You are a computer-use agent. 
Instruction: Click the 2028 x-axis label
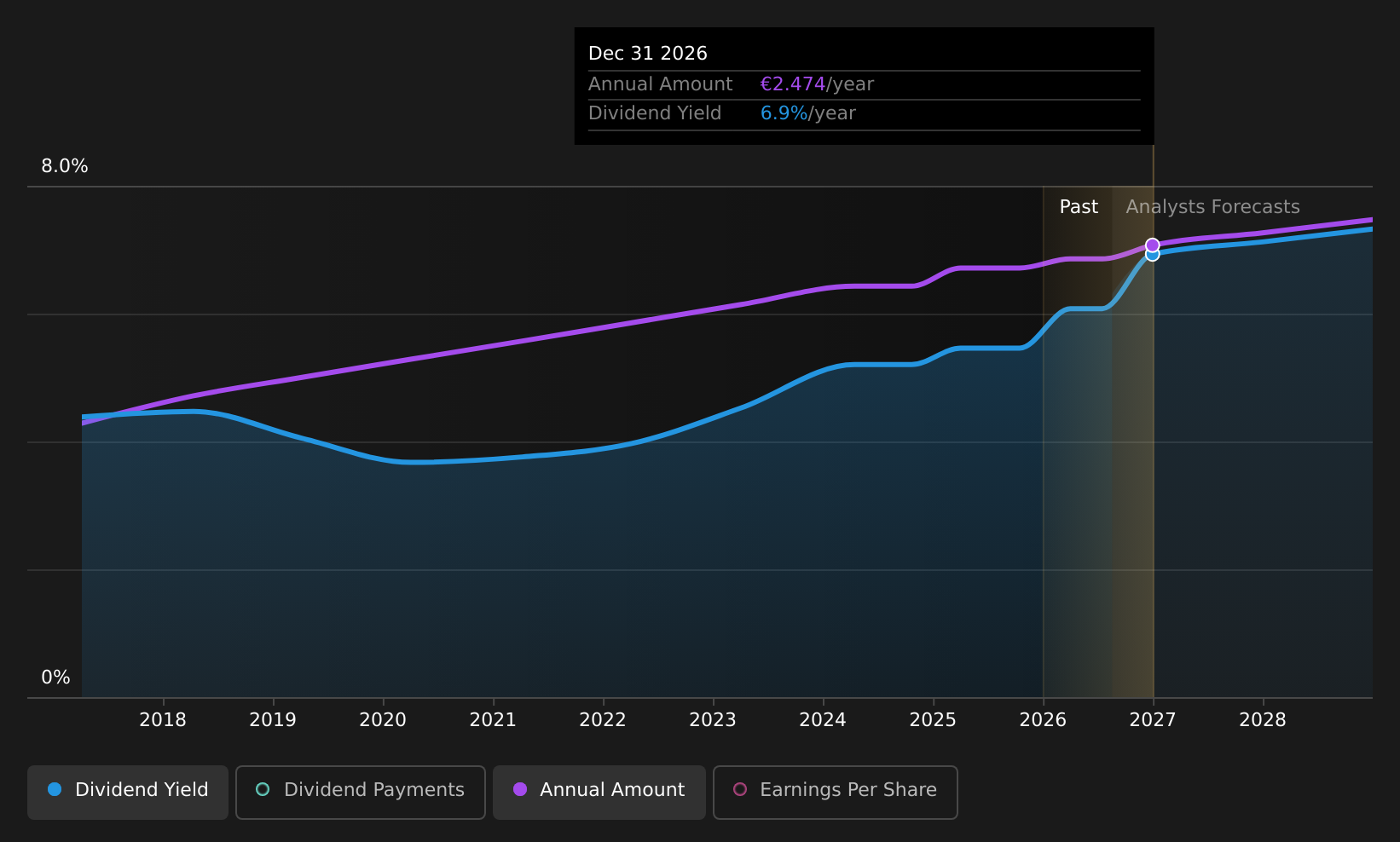(1263, 720)
